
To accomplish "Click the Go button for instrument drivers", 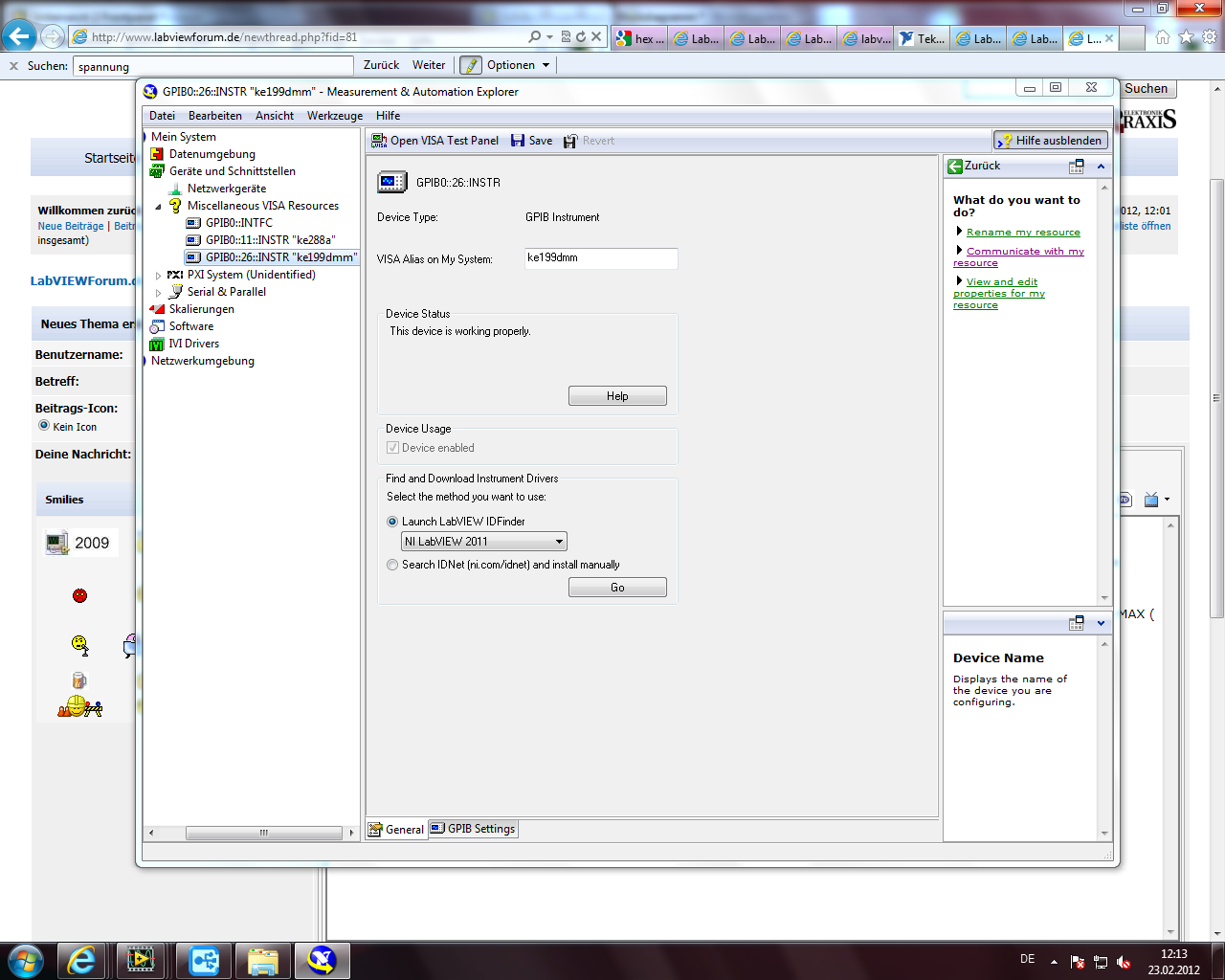I will tap(617, 588).
